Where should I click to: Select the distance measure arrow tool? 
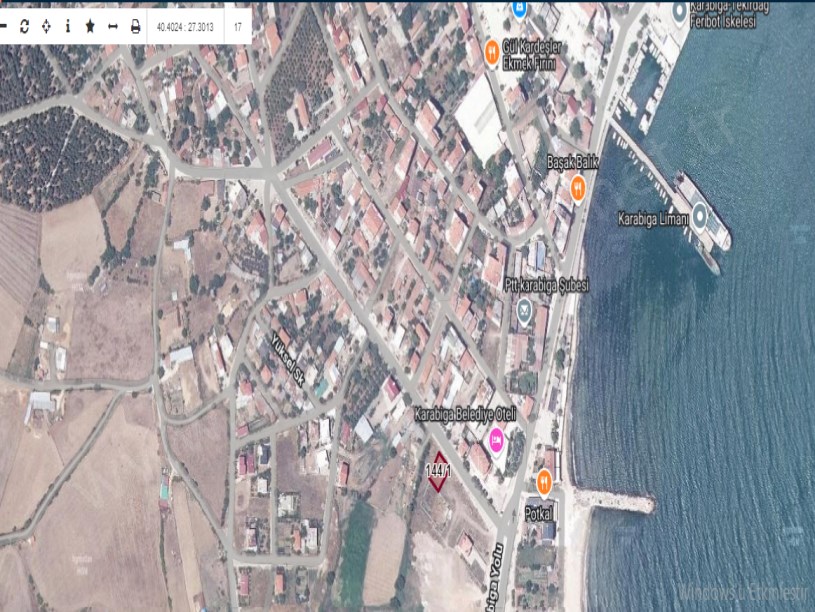coord(112,26)
